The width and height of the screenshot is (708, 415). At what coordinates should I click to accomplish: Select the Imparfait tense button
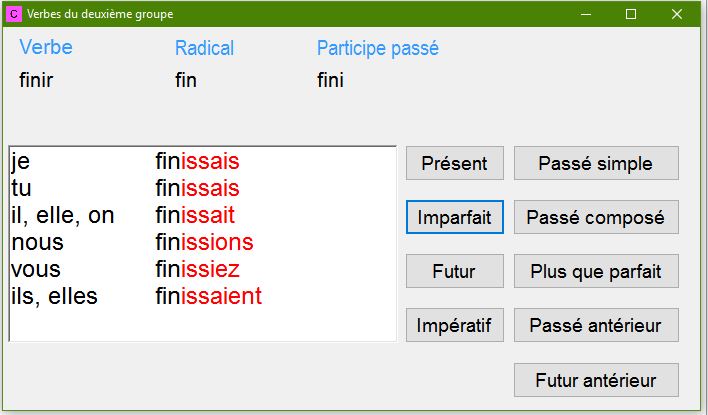(455, 217)
